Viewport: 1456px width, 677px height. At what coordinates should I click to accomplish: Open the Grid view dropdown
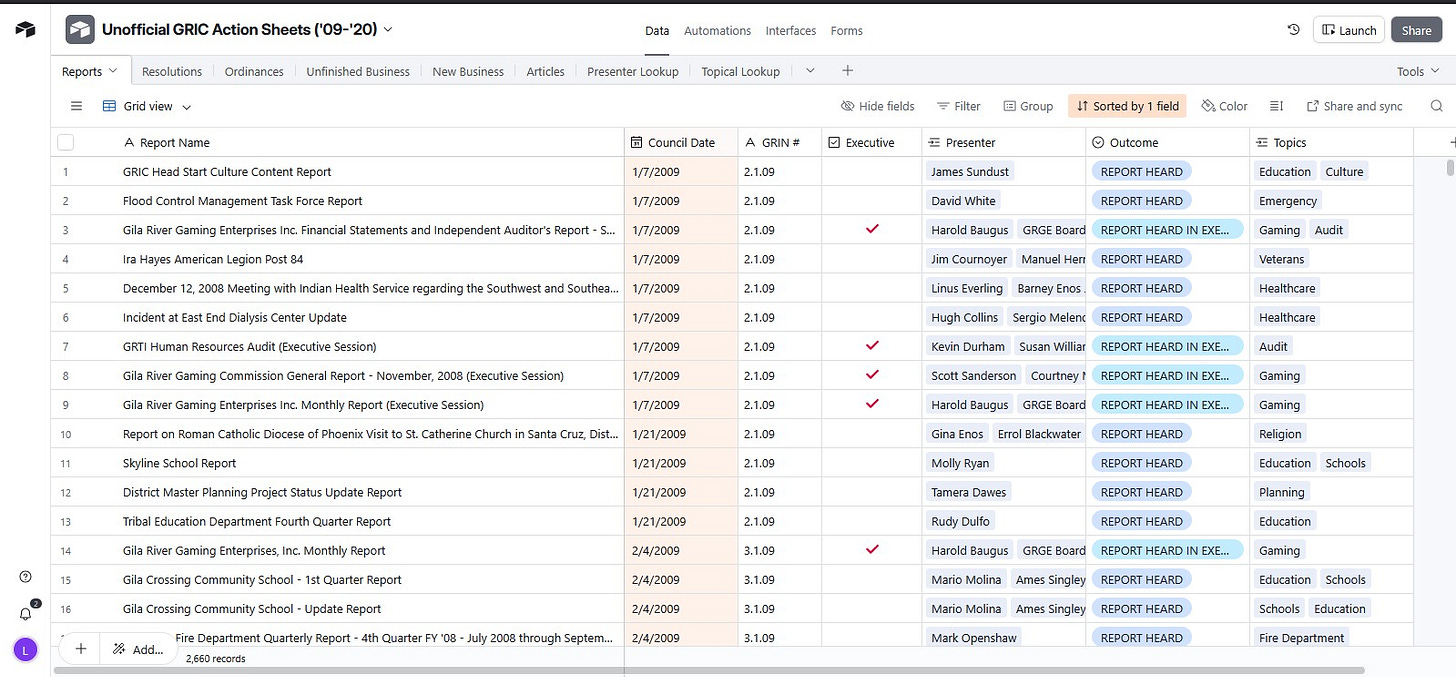click(147, 106)
